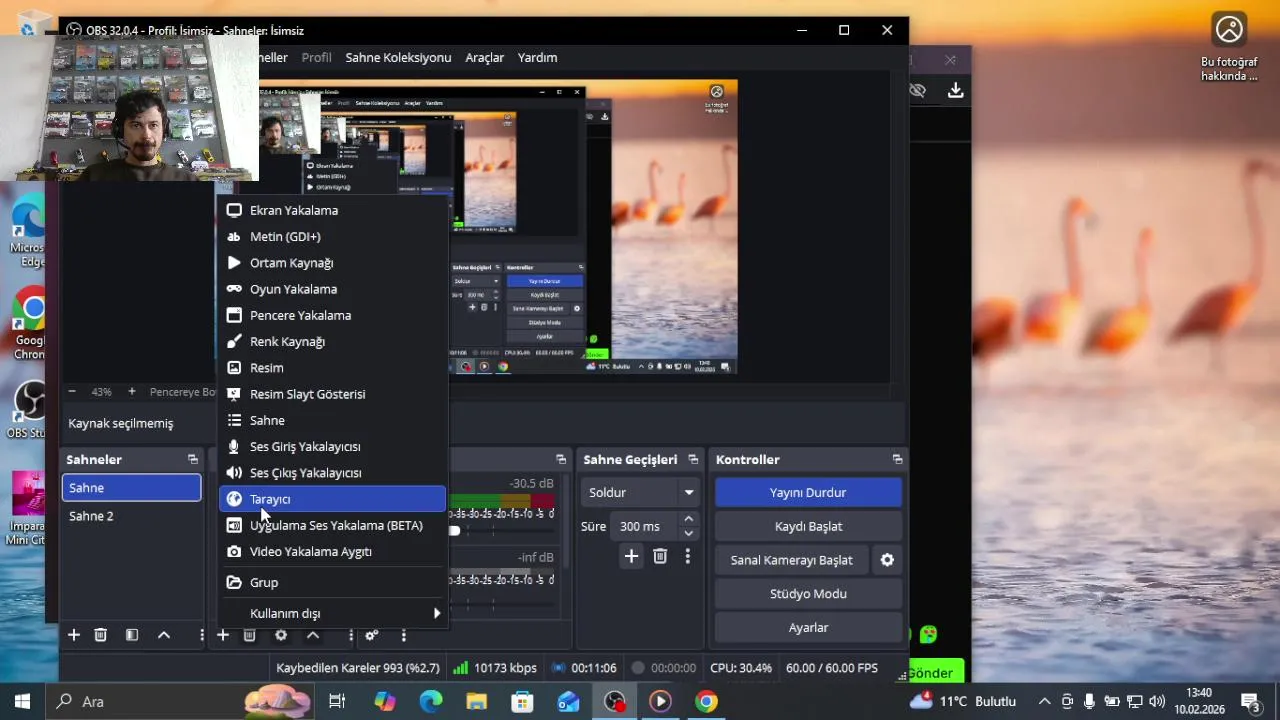Select Ekran Yakalama source from the menu
The width and height of the screenshot is (1280, 720).
tap(333, 210)
